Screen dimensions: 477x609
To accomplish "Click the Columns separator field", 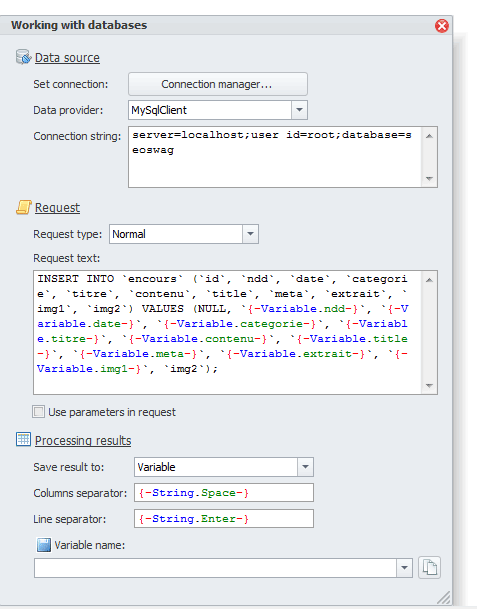I will click(x=224, y=493).
